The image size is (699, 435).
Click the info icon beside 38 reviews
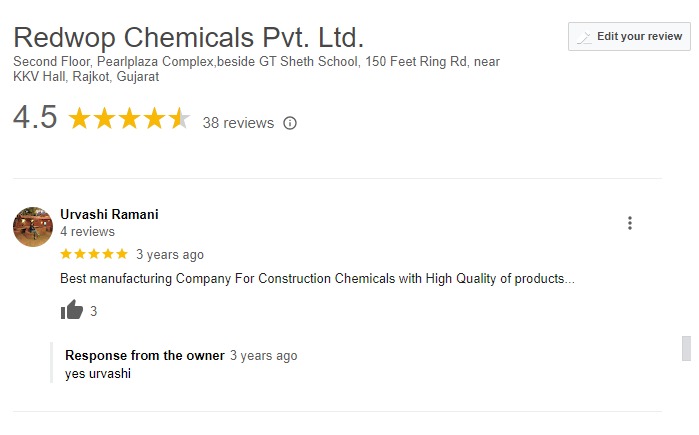click(x=290, y=123)
